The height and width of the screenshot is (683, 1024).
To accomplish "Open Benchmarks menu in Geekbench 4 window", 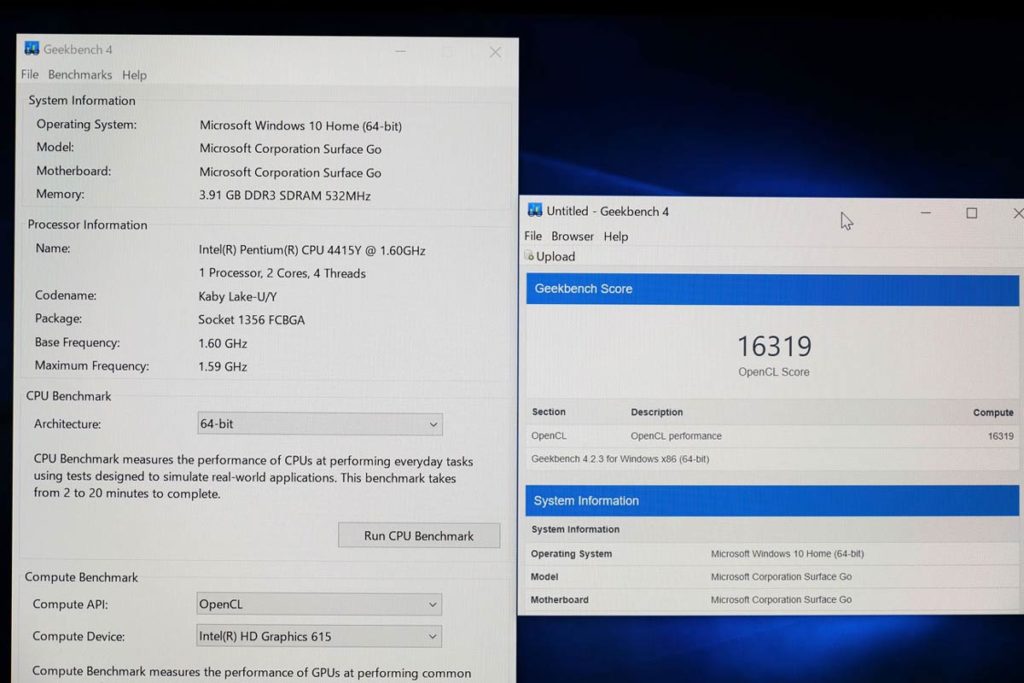I will pos(80,74).
